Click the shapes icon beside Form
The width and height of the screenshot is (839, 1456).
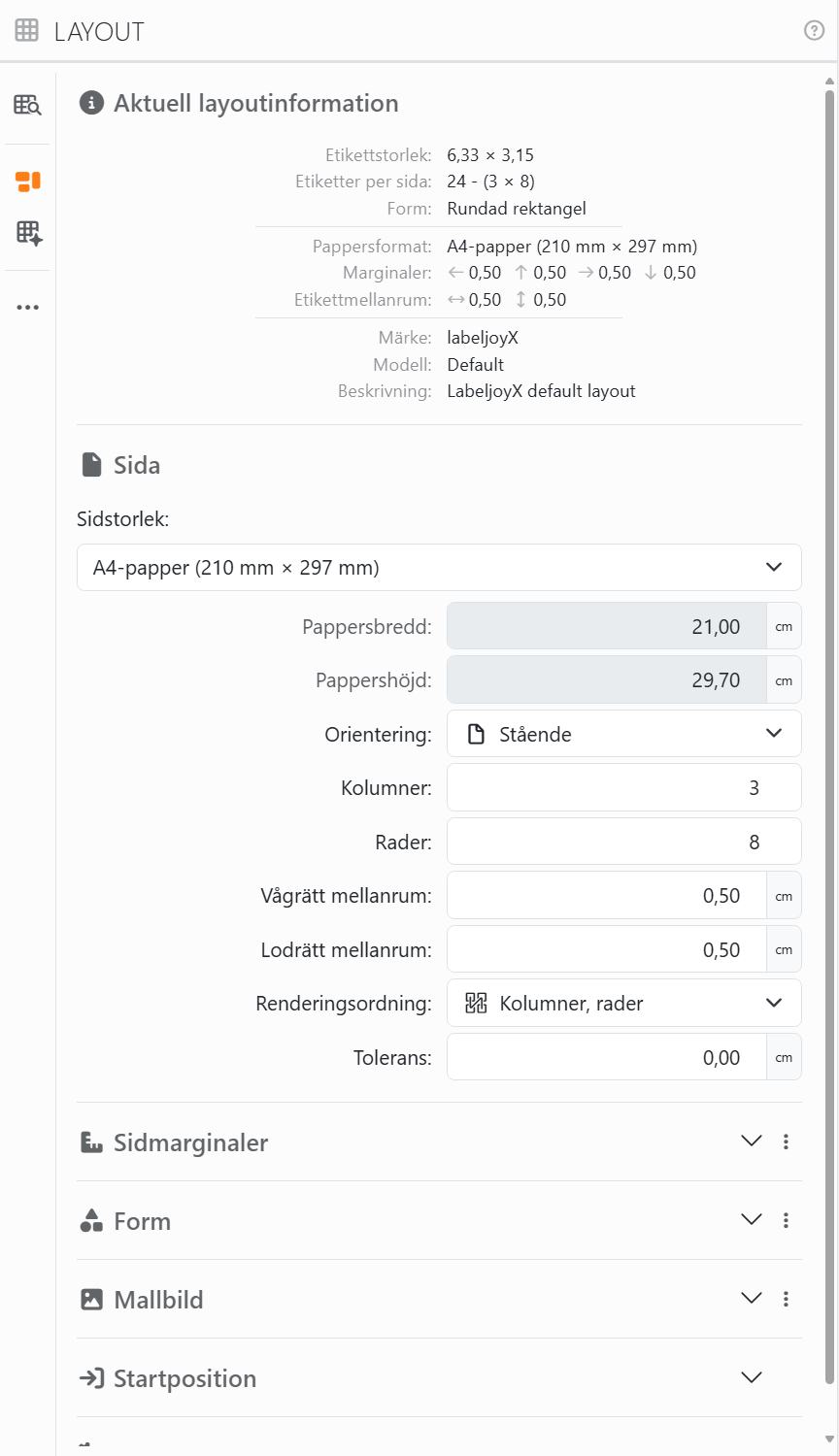click(x=91, y=1220)
